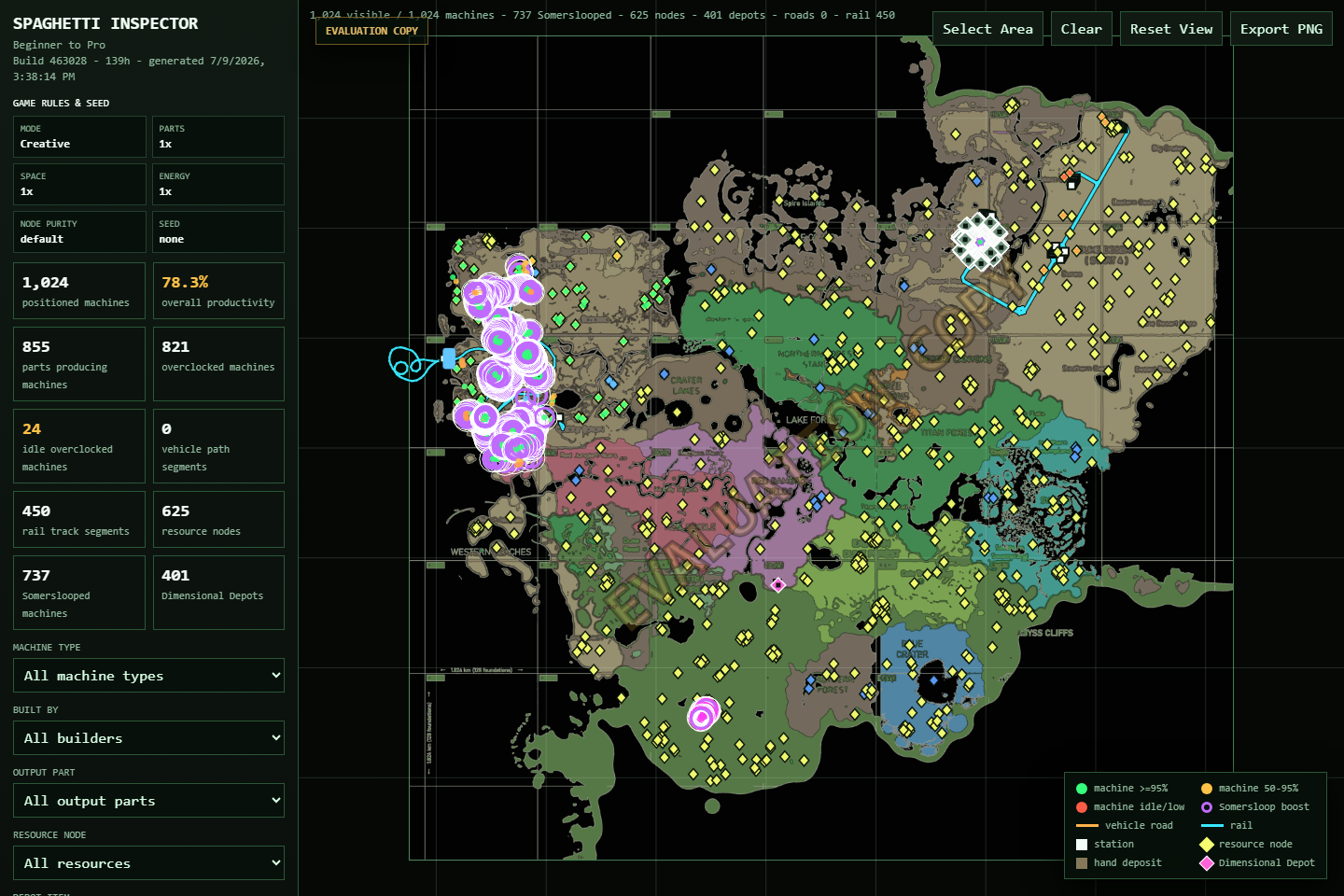Click the 0 vehicle path segments stat

[218, 446]
